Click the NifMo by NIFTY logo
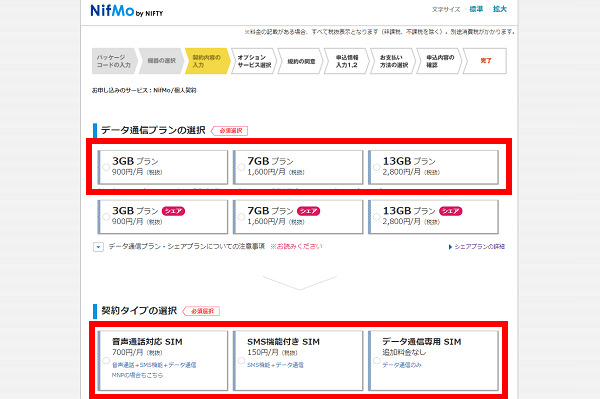Image resolution: width=600 pixels, height=399 pixels. coord(127,11)
